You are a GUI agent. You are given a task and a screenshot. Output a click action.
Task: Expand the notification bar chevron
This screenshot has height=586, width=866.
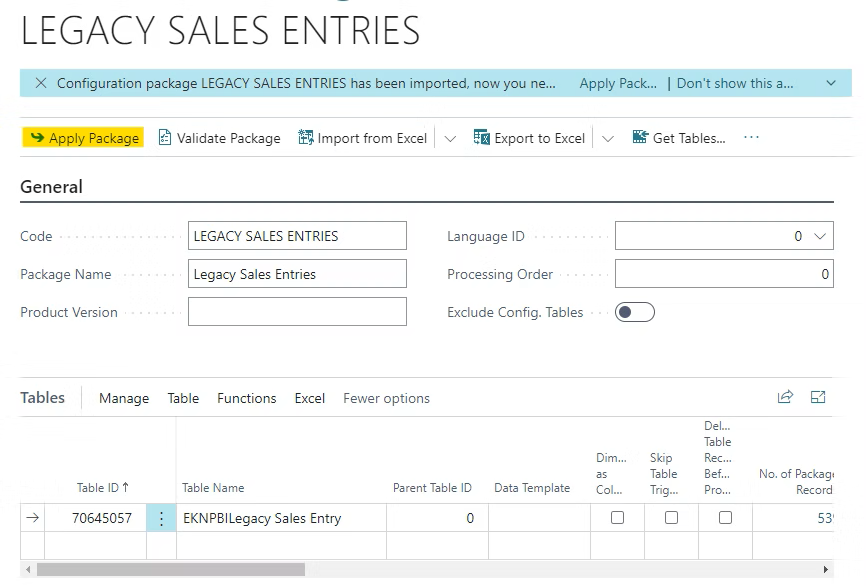click(x=831, y=83)
